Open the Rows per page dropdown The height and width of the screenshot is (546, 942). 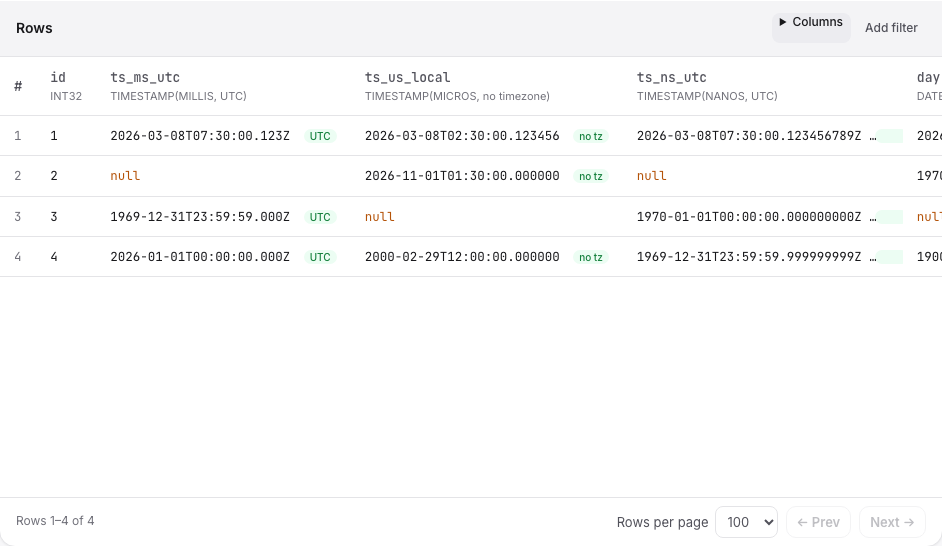click(x=747, y=522)
